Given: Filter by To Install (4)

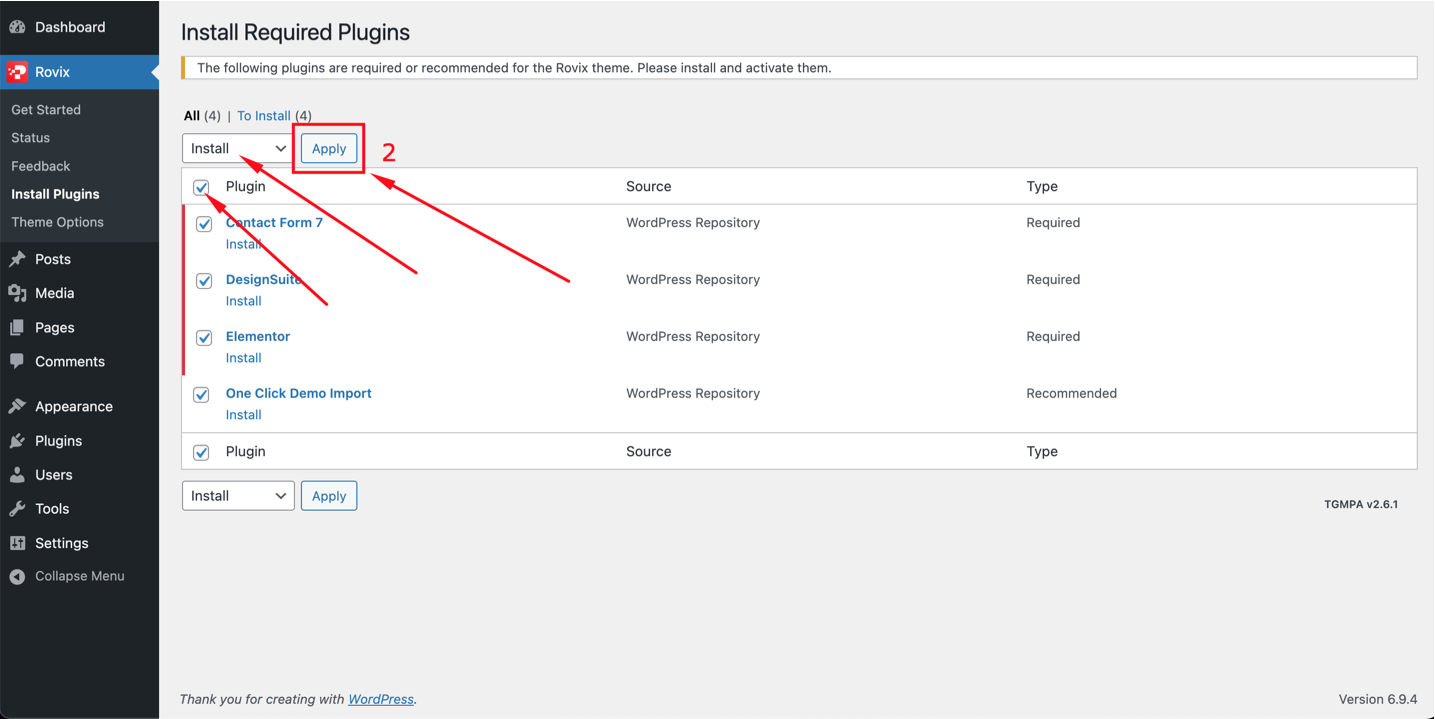Looking at the screenshot, I should (x=275, y=116).
